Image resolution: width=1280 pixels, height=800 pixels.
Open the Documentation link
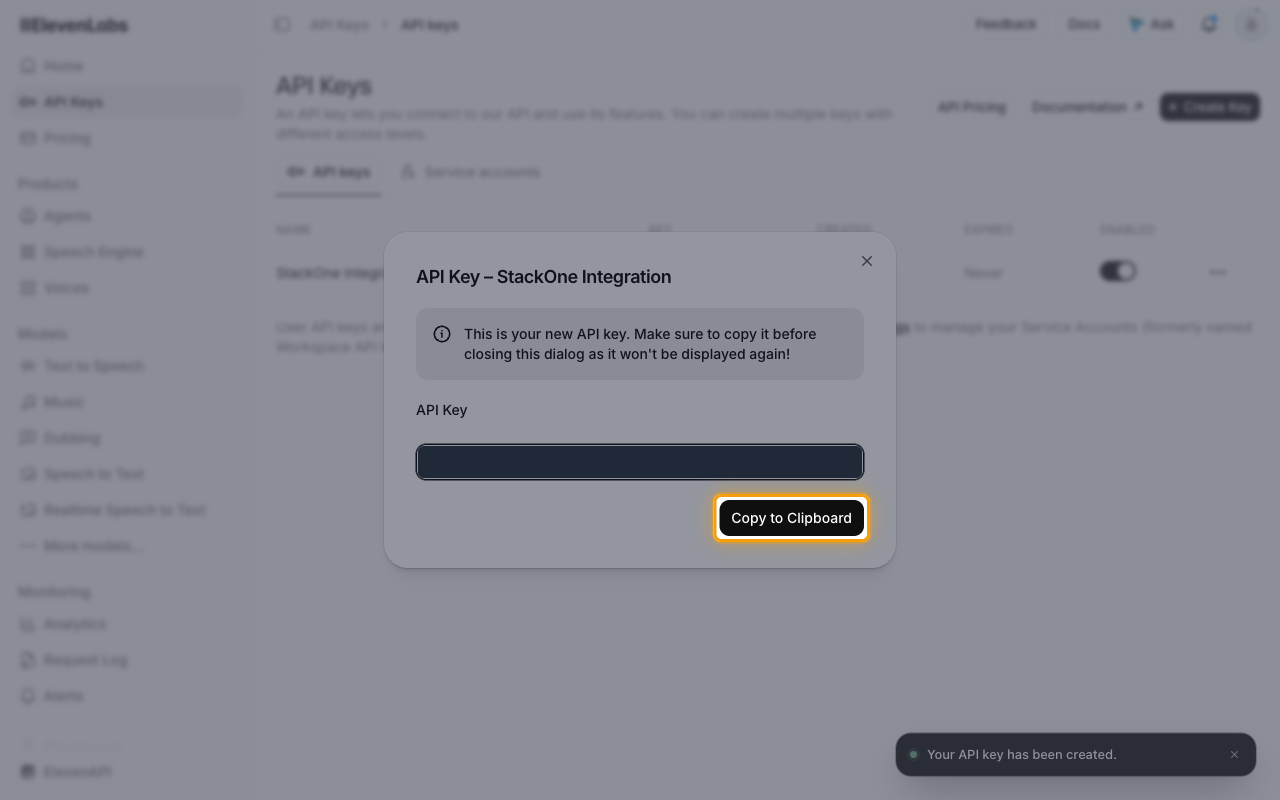1087,107
